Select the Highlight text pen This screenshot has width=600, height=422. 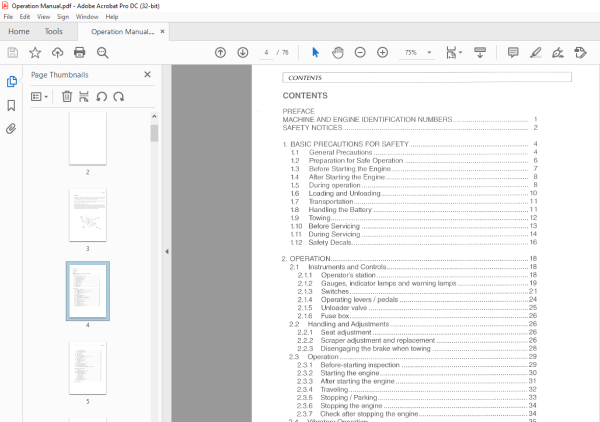pos(535,52)
